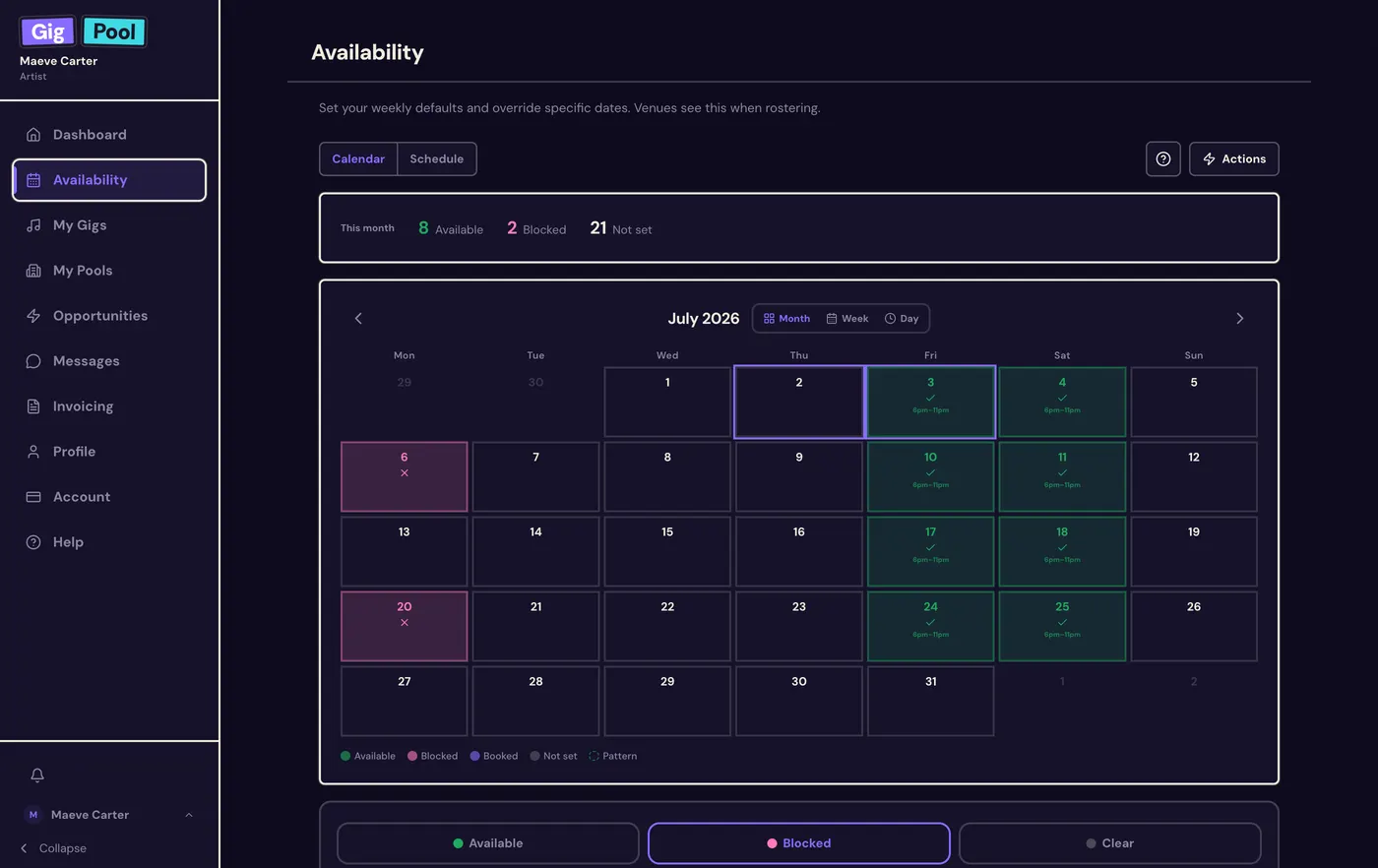The image size is (1378, 868).
Task: Click the Booked legend dot
Action: coord(475,756)
